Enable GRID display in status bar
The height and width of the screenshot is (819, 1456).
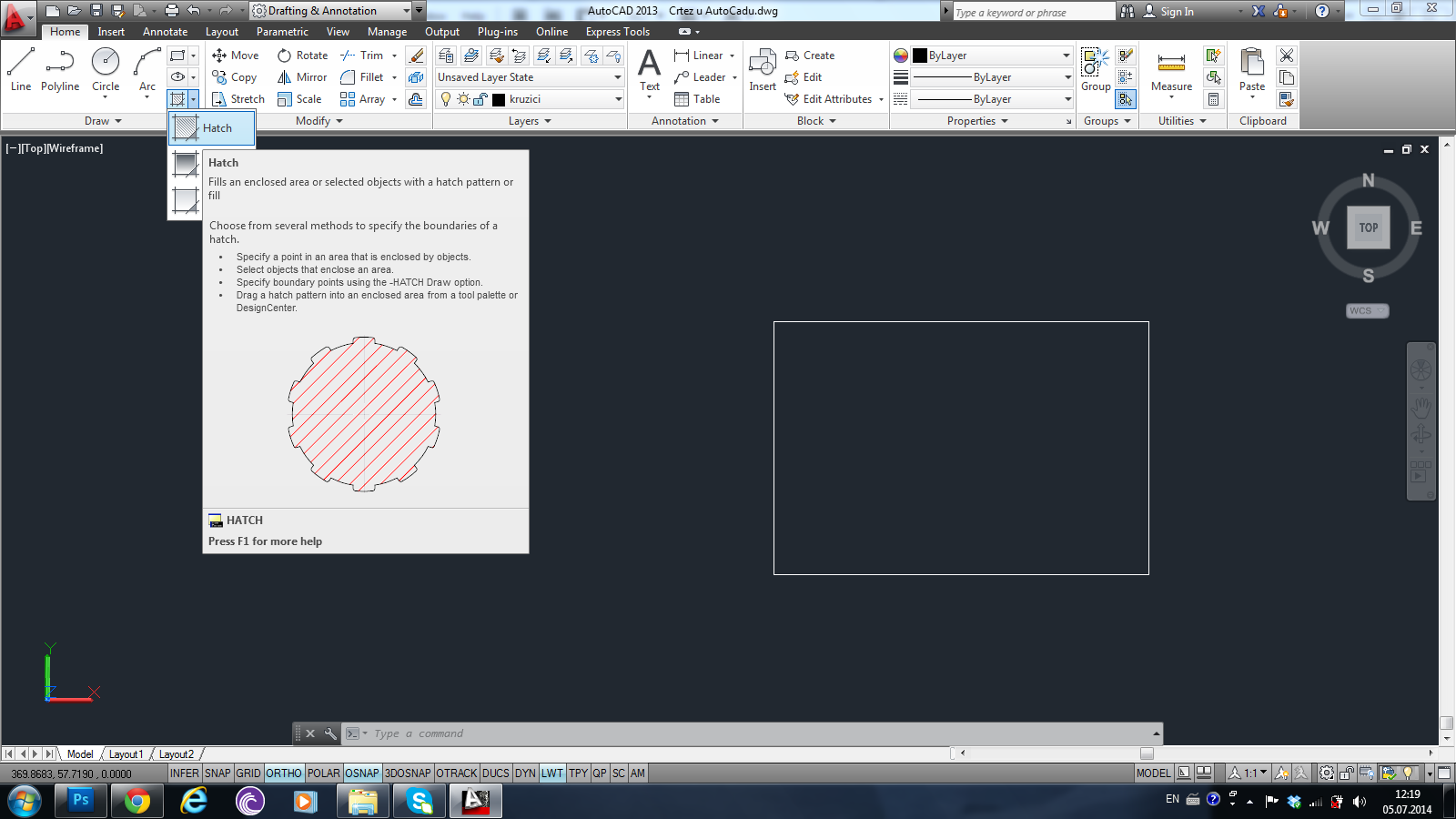248,773
